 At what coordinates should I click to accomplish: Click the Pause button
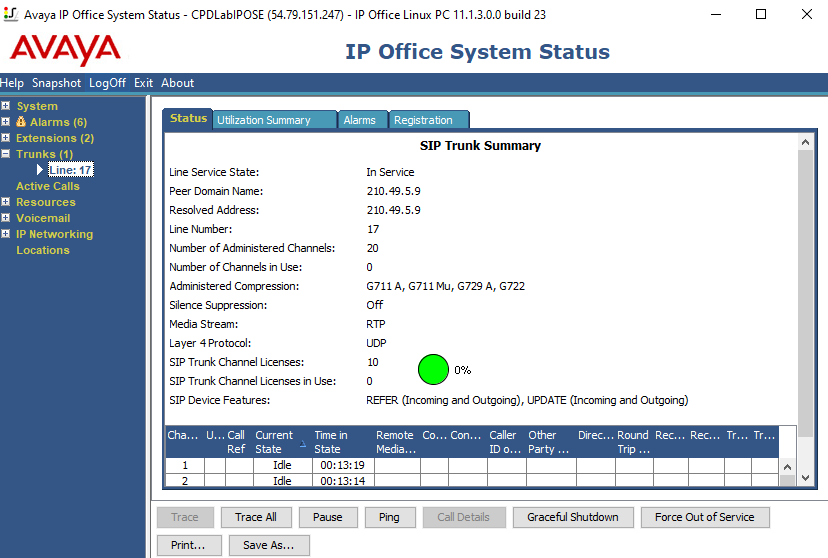(328, 517)
